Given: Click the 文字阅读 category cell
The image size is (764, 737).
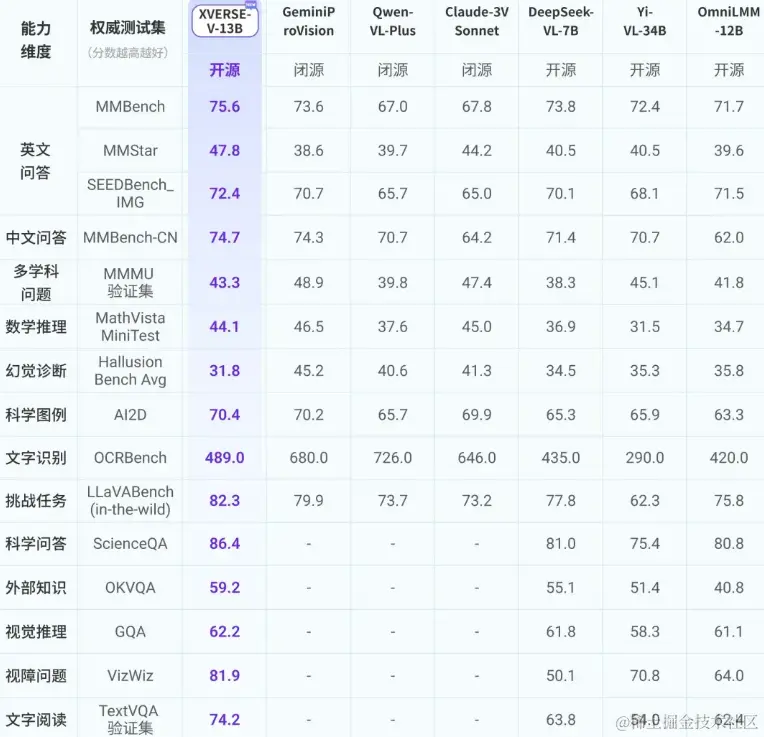Looking at the screenshot, I should click(36, 719).
